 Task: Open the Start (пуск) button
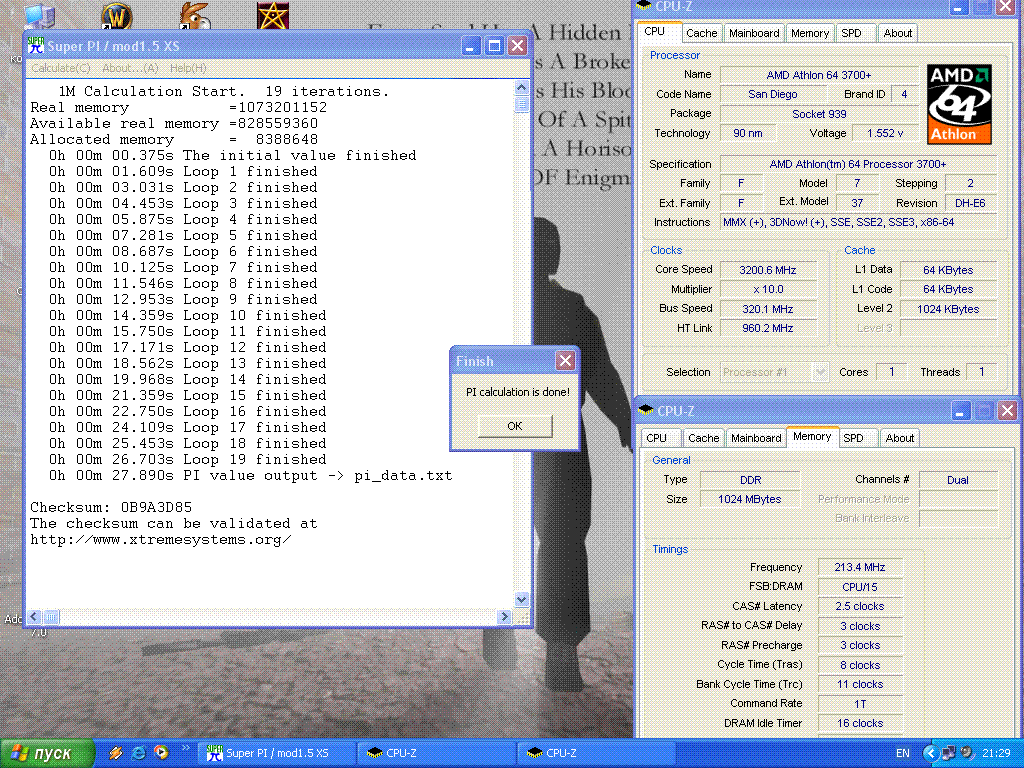tap(47, 753)
